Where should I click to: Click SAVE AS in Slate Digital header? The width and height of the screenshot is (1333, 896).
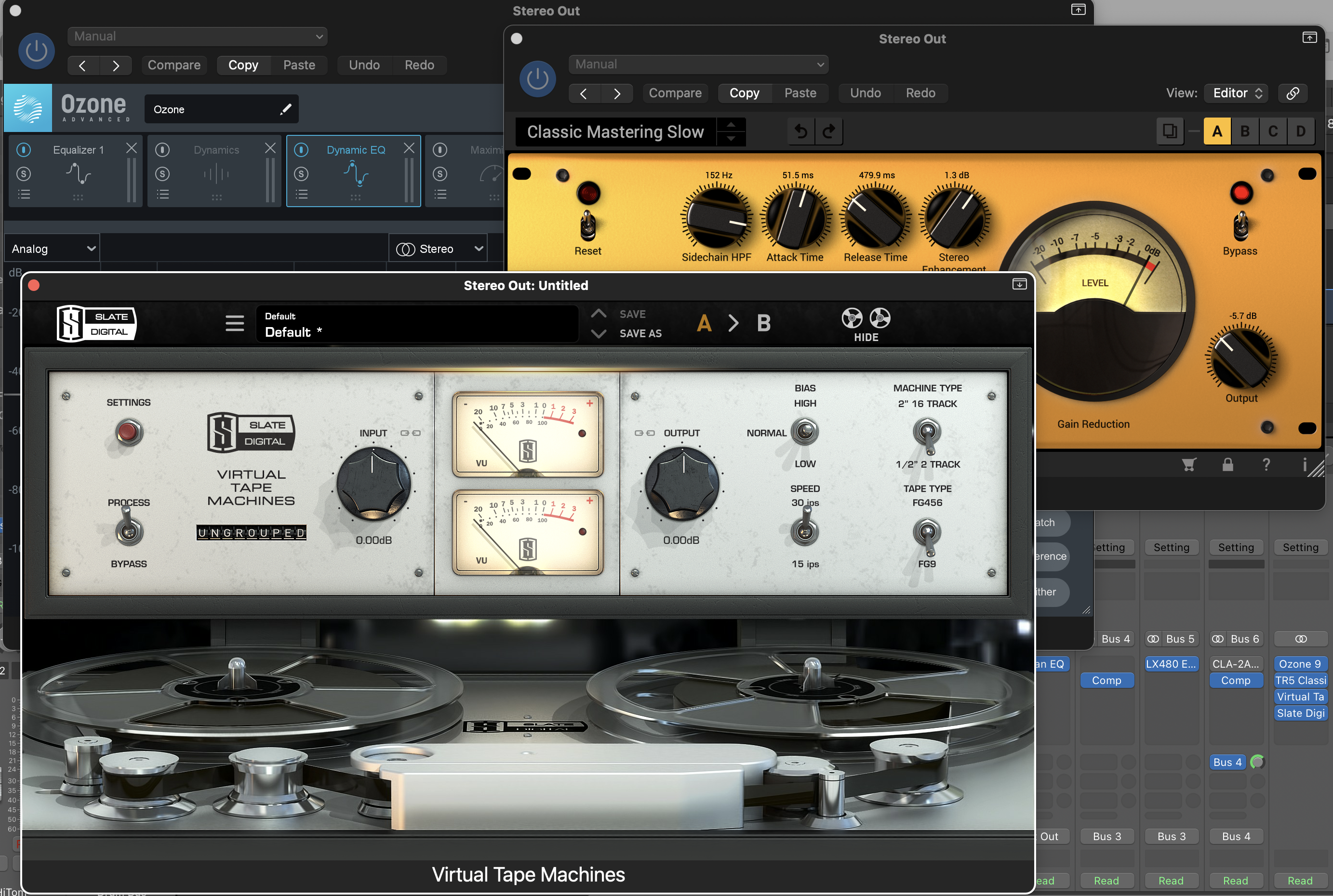(x=640, y=333)
